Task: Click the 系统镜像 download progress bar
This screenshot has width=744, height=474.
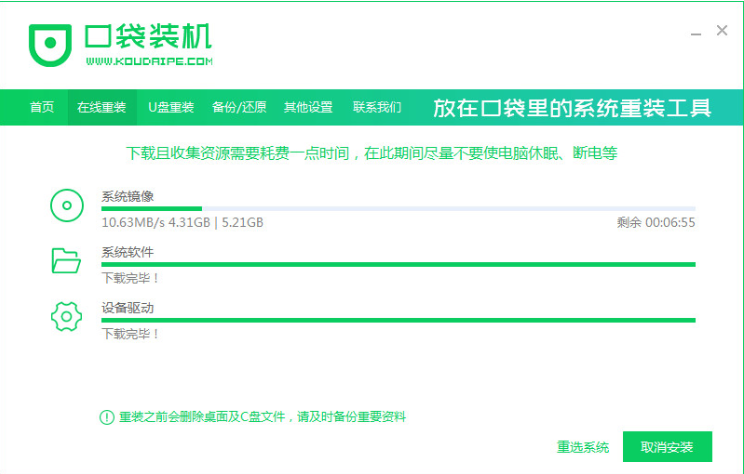Action: tap(398, 208)
